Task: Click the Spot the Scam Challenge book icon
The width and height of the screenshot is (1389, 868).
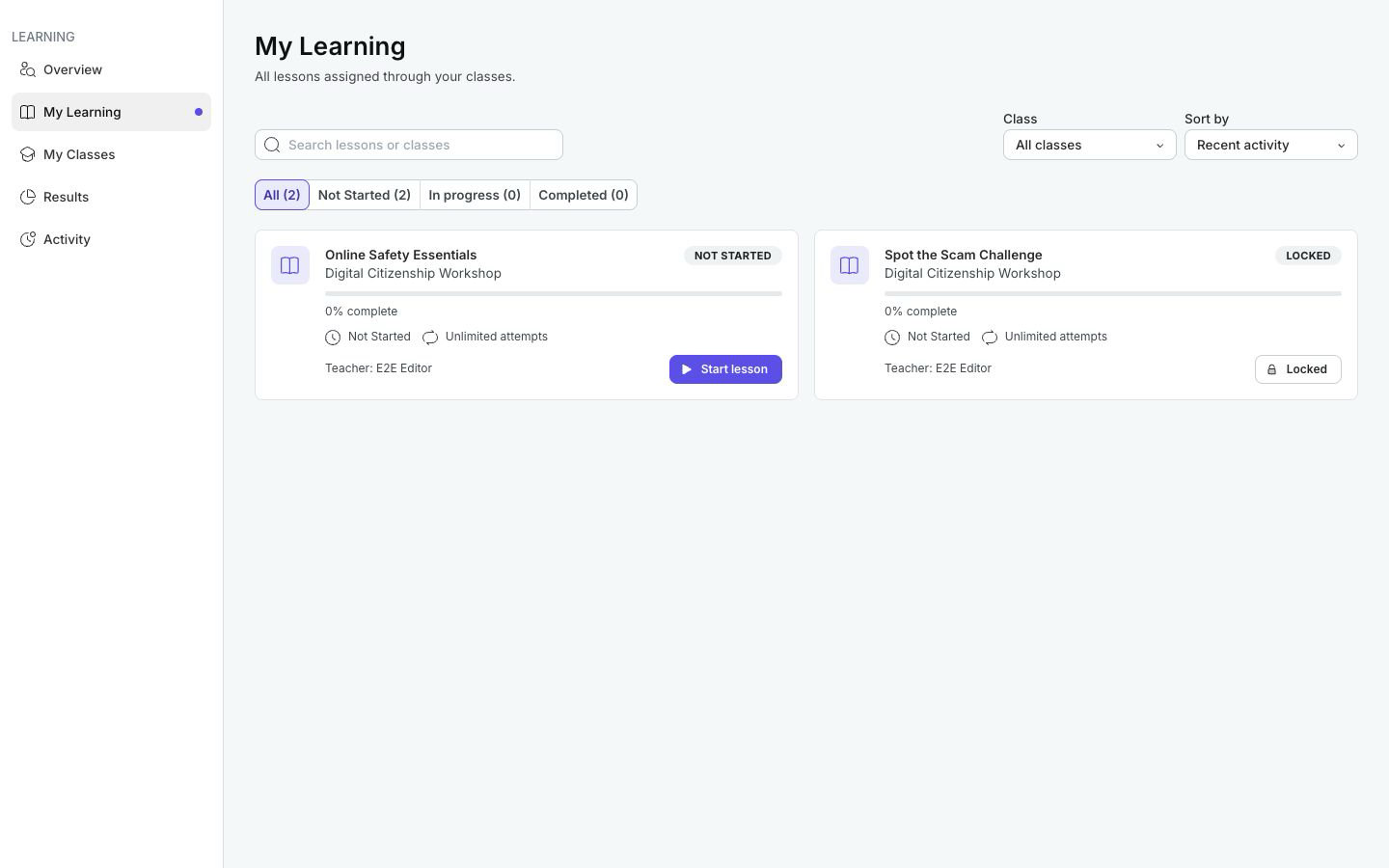Action: coord(850,265)
